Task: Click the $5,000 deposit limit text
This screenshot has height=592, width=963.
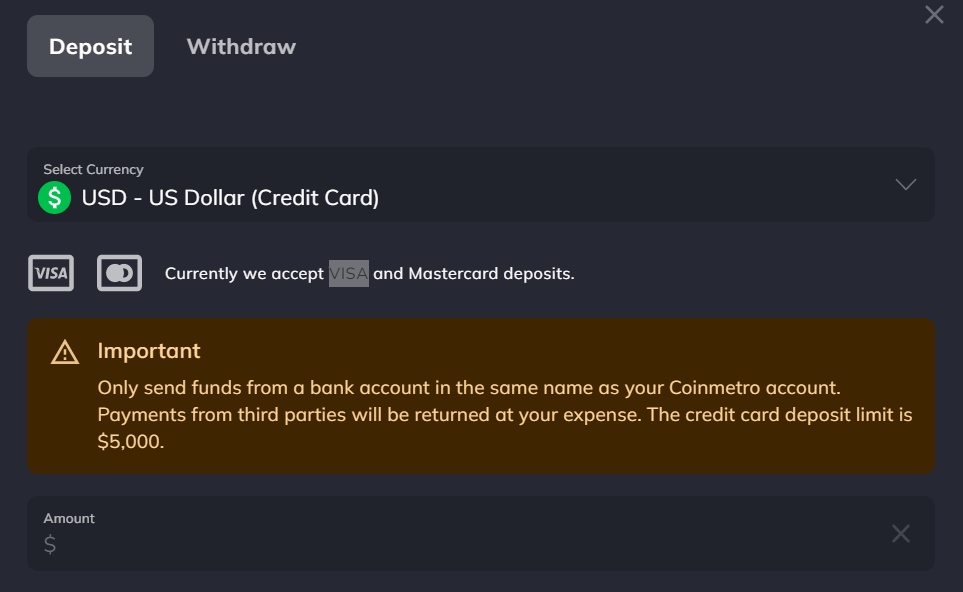Action: (131, 442)
